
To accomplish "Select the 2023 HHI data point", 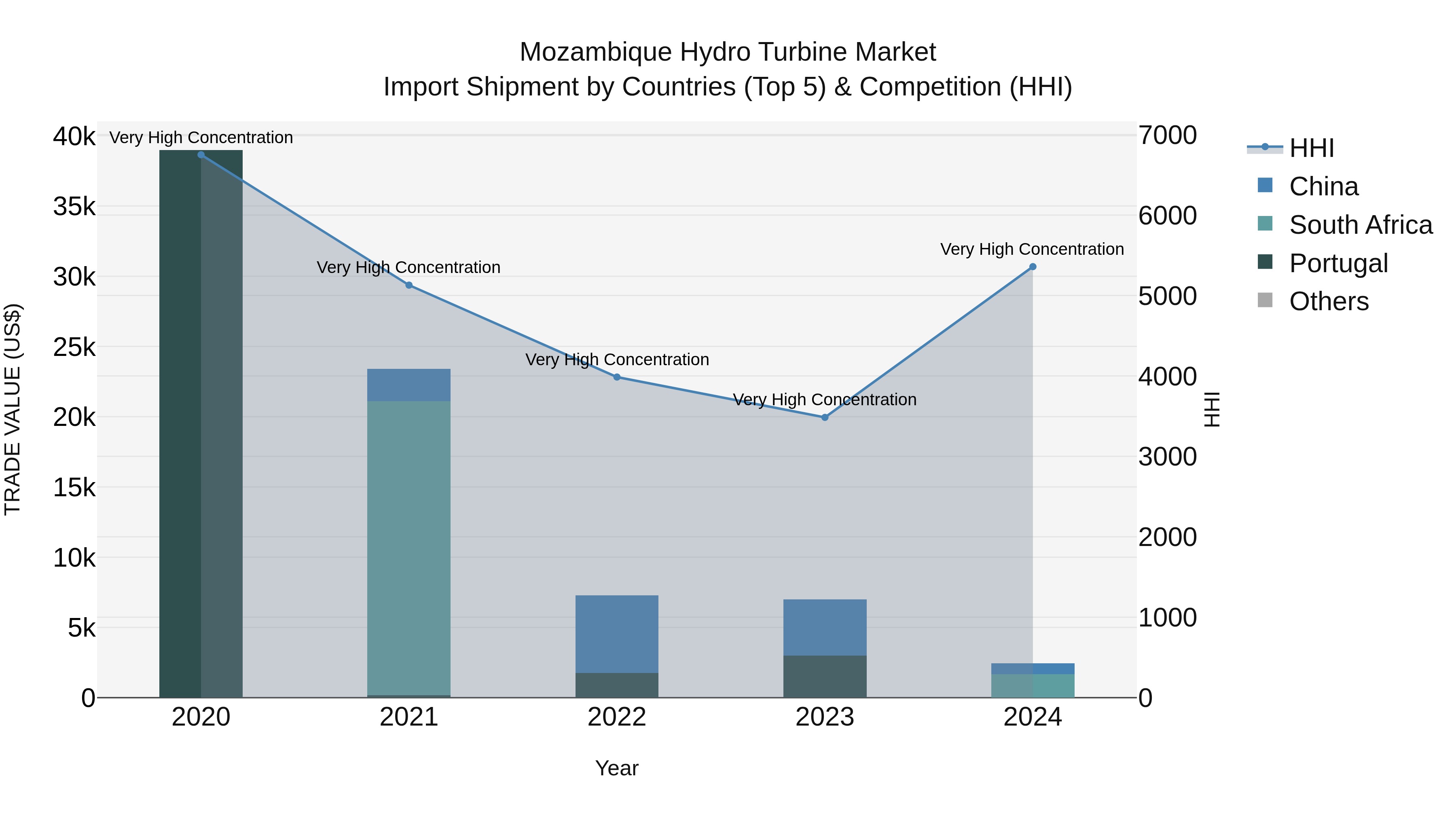I will [825, 418].
